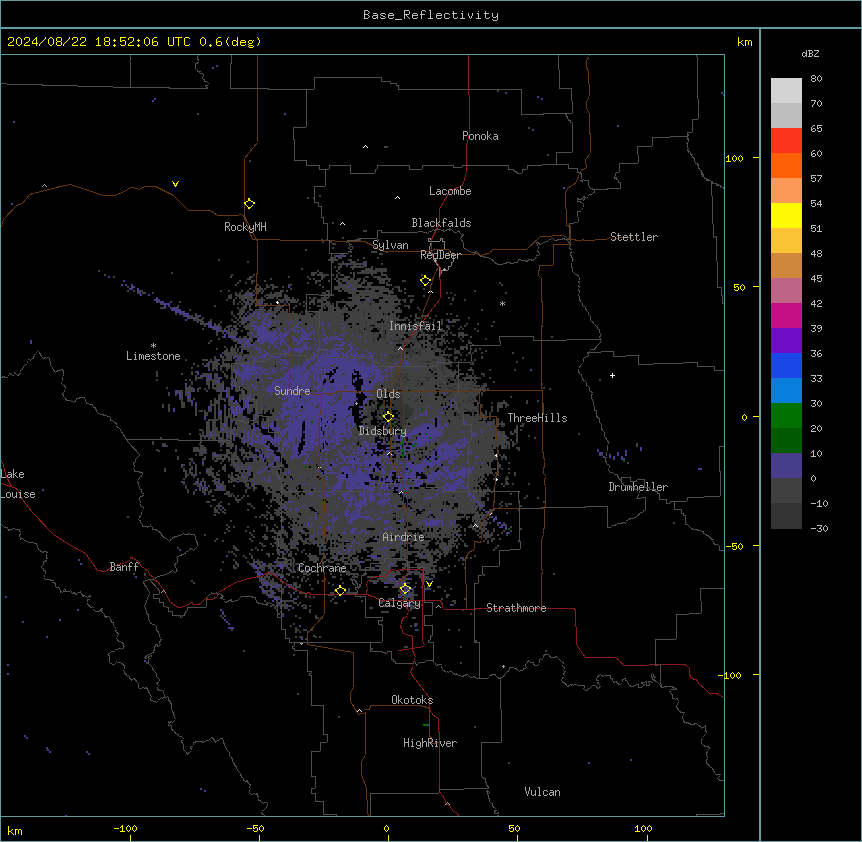Screen dimensions: 862x842
Task: Click the Vulcan label
Action: coord(543,792)
